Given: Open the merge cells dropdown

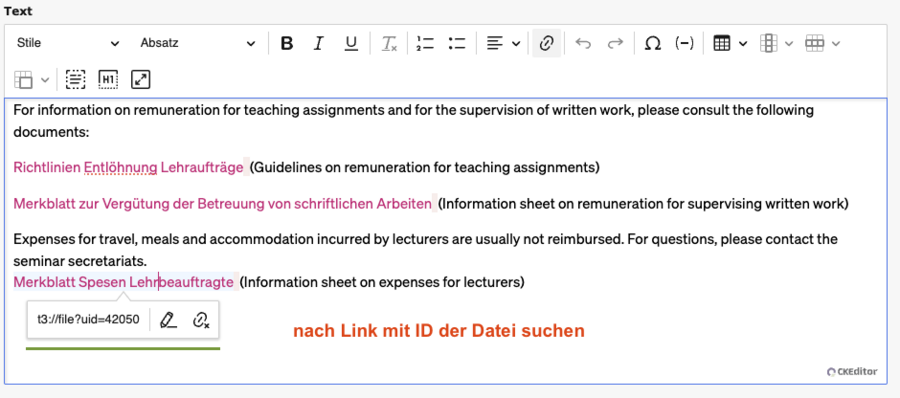Looking at the screenshot, I should (32, 80).
